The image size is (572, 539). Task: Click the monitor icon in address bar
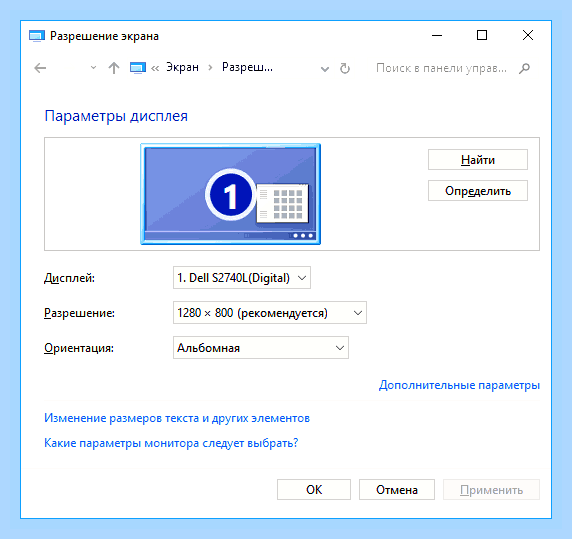[x=138, y=68]
